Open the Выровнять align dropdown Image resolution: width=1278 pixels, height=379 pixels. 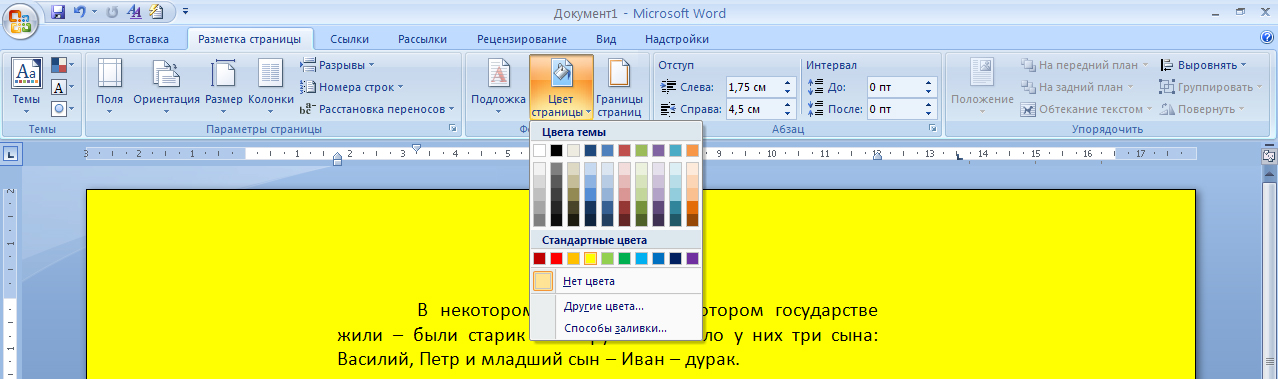pos(1203,65)
